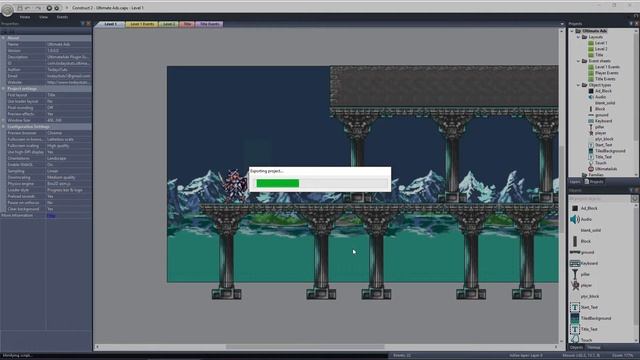Click the Debug layout icon next to play

(57, 8)
